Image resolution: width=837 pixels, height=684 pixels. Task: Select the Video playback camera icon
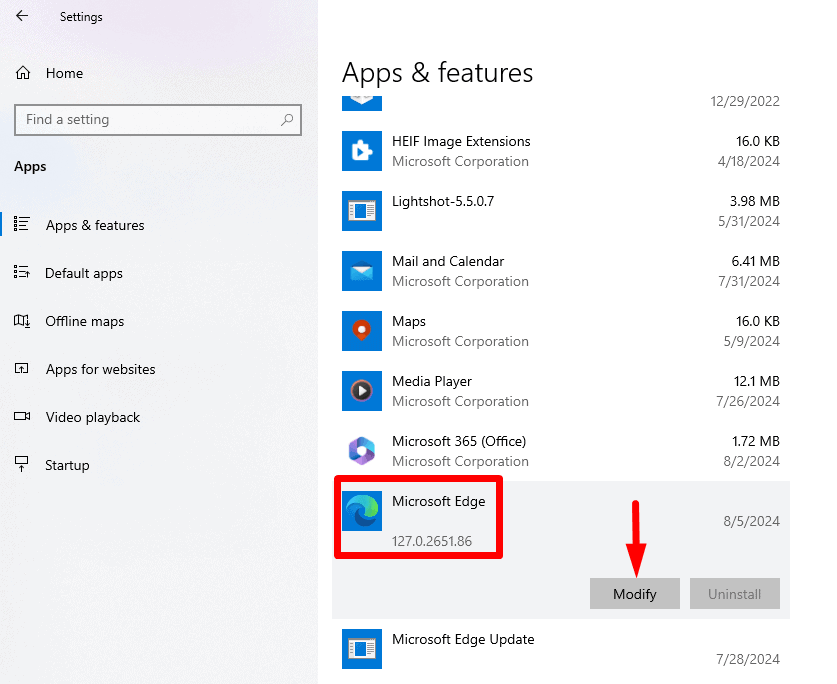tap(22, 416)
